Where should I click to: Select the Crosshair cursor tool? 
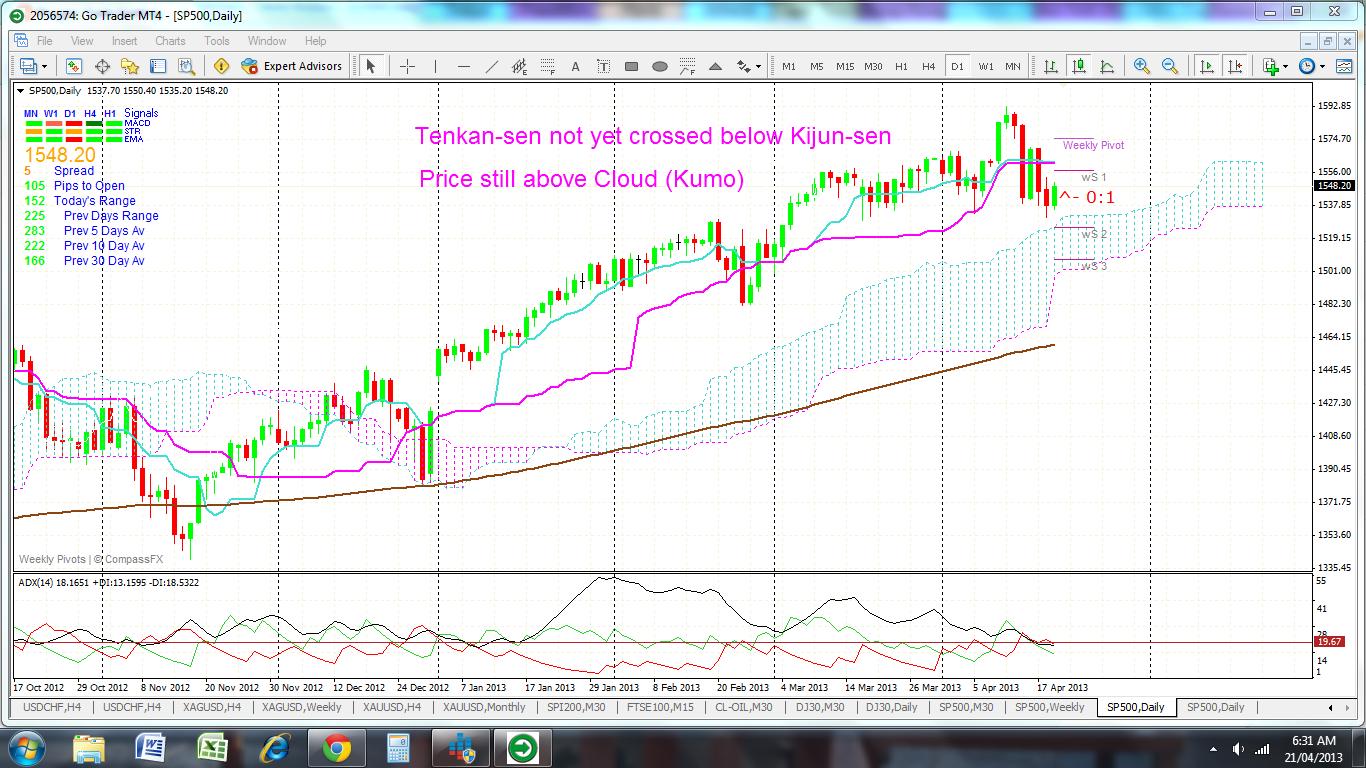[406, 66]
